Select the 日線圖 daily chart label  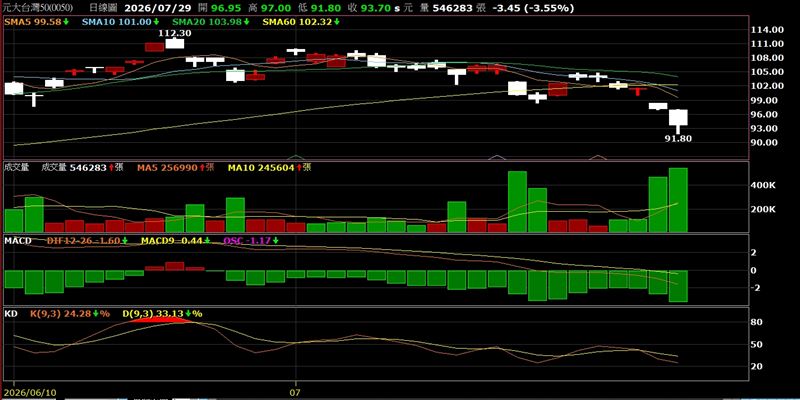point(103,8)
